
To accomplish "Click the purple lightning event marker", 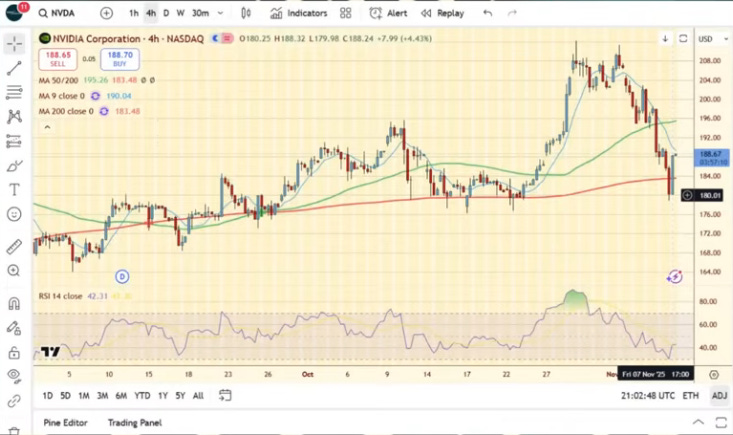I will click(675, 277).
